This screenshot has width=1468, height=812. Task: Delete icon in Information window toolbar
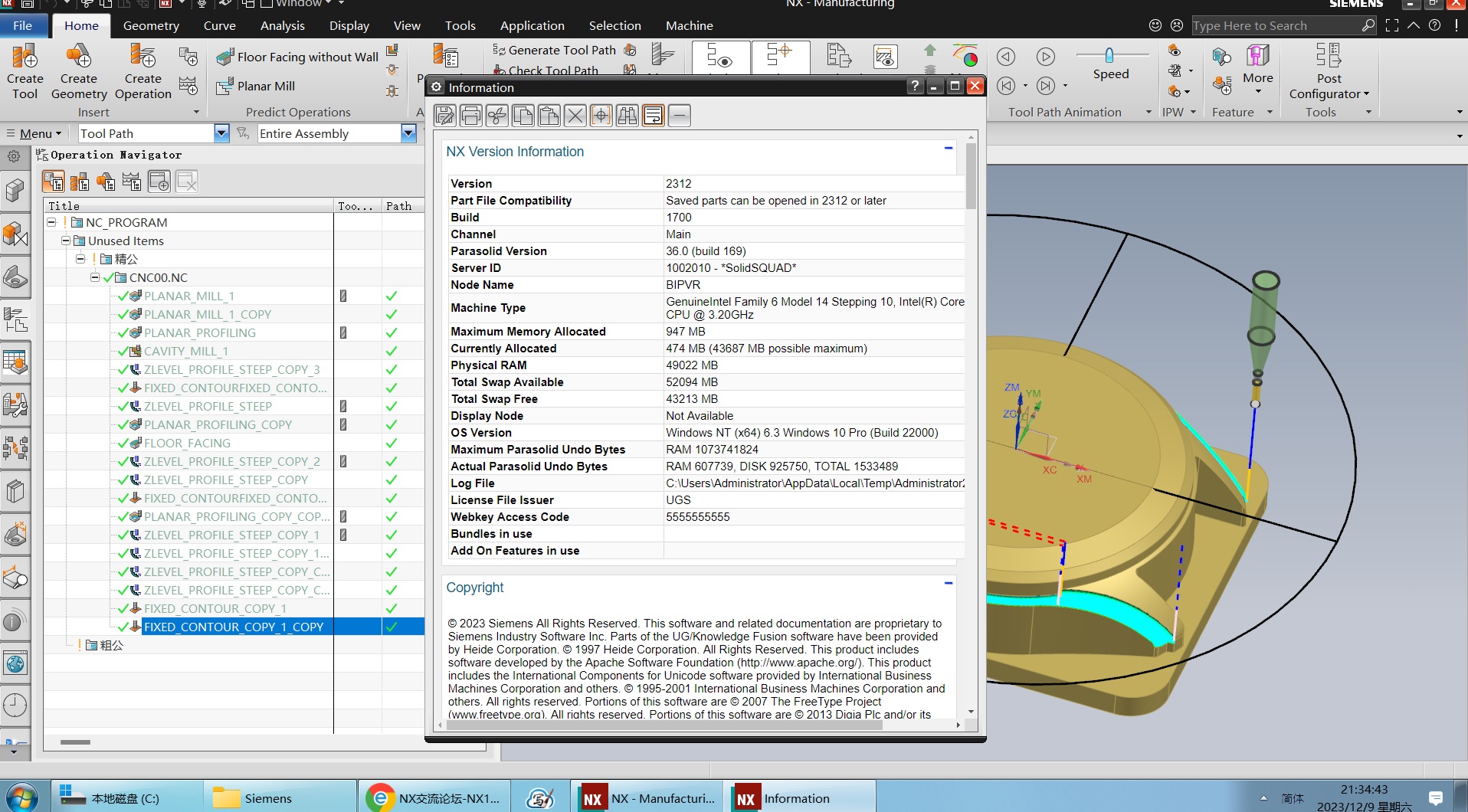[x=575, y=116]
